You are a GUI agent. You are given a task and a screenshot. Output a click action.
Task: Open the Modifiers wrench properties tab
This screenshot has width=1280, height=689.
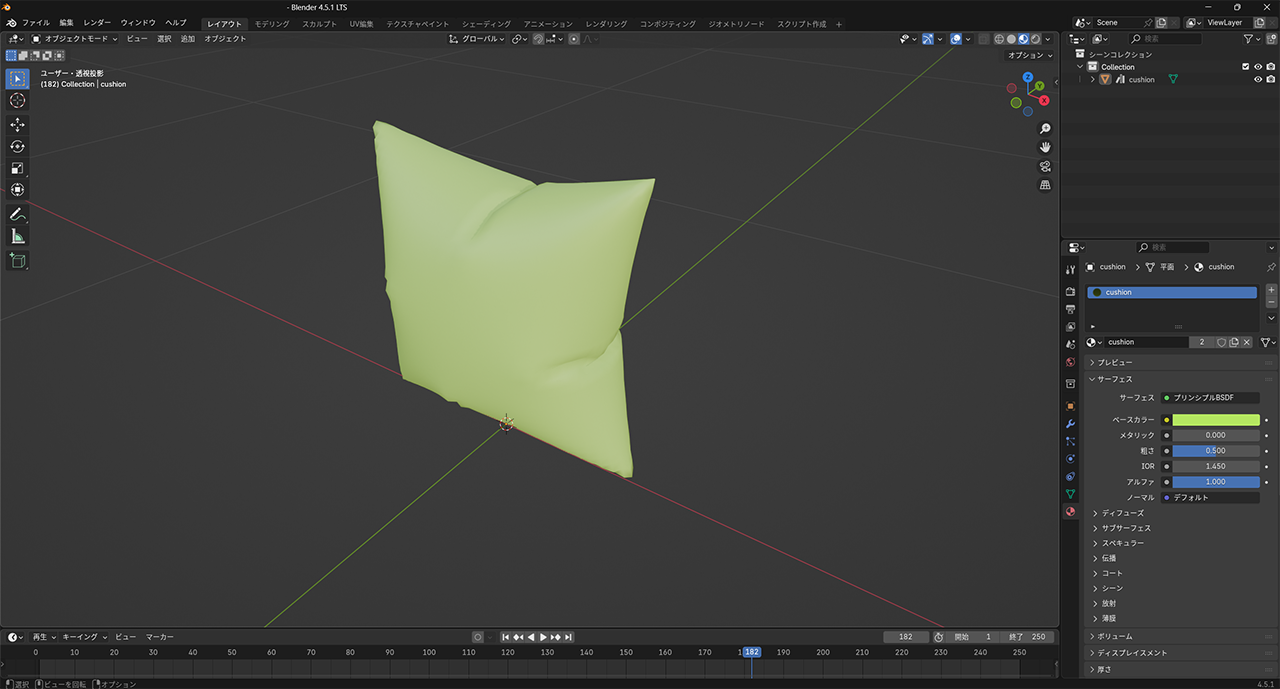[x=1071, y=424]
